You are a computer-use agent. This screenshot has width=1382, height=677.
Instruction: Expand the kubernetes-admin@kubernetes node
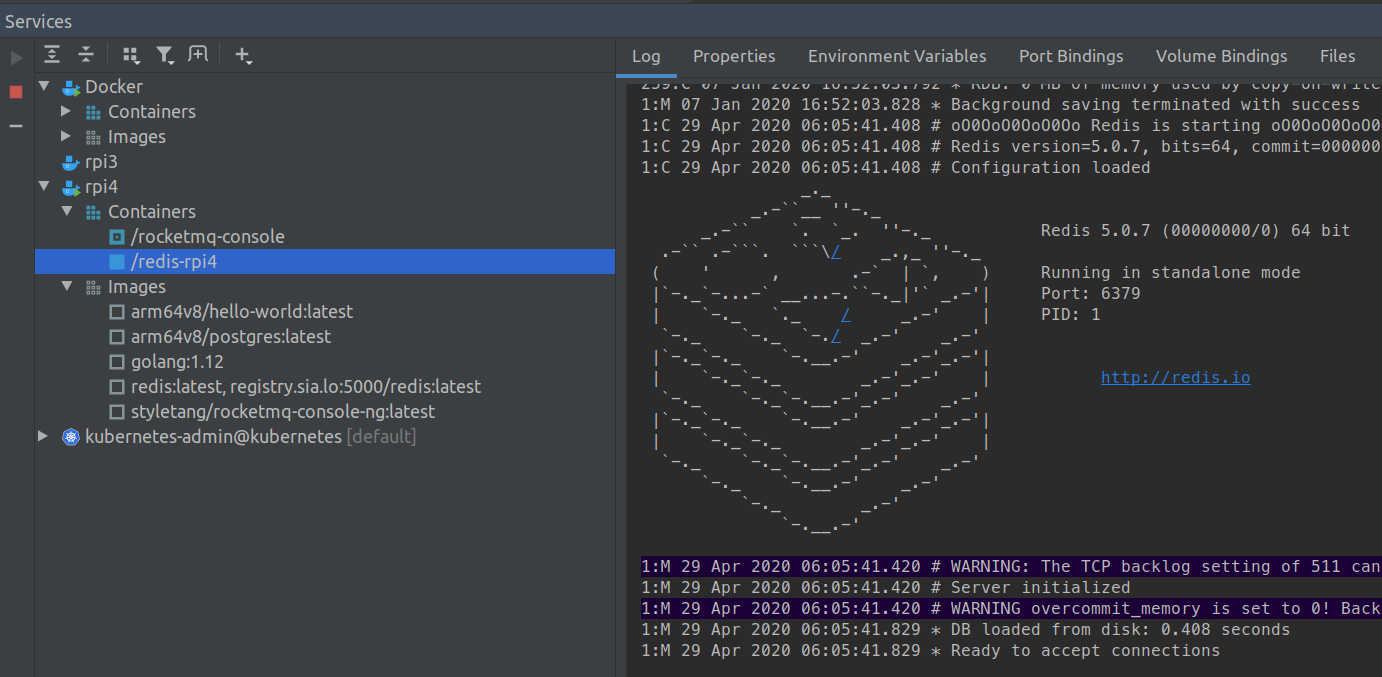click(x=42, y=436)
